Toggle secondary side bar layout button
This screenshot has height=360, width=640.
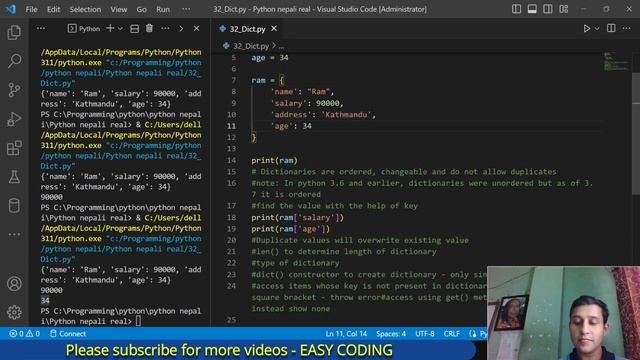(548, 9)
